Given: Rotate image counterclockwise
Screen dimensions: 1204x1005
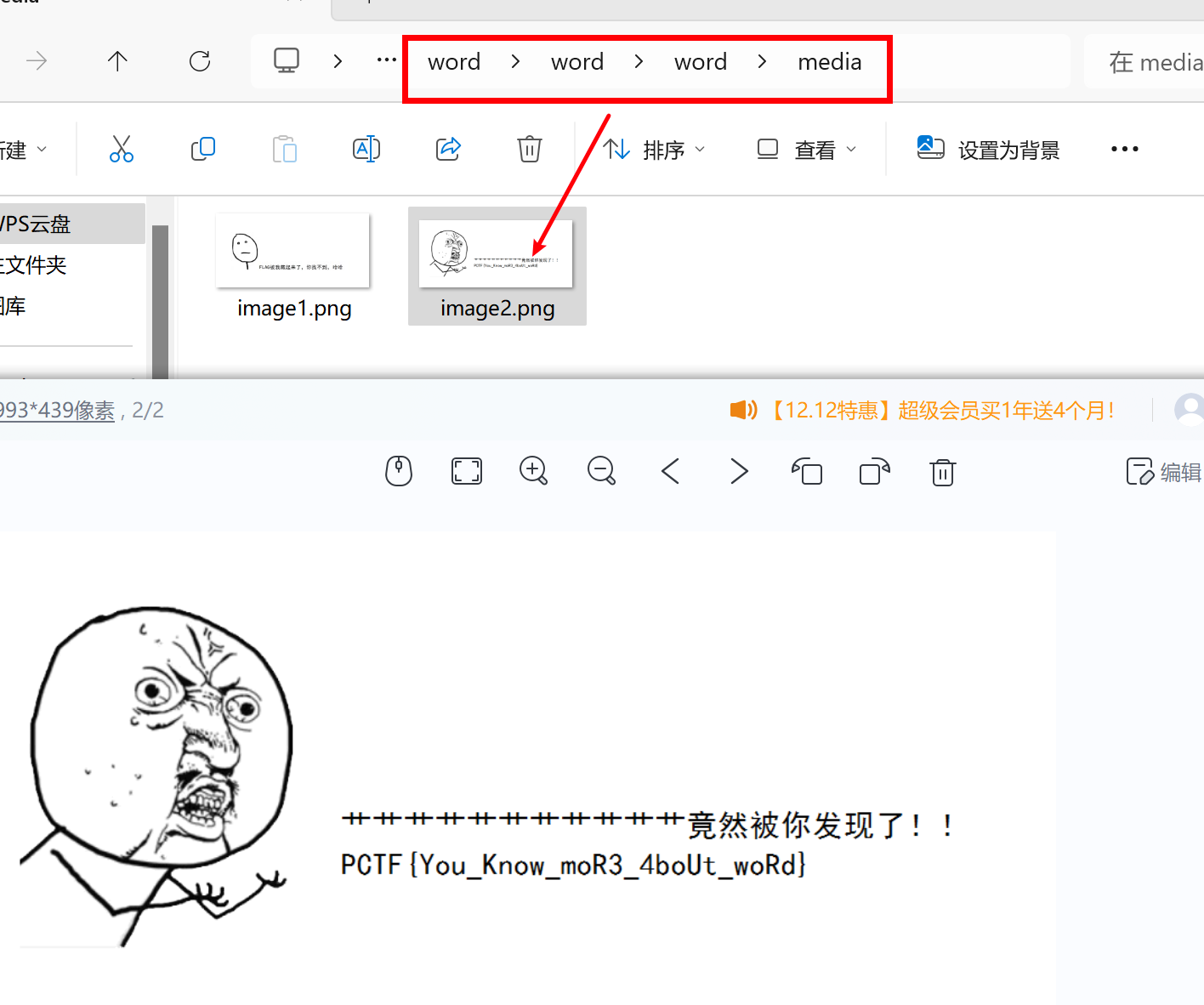Looking at the screenshot, I should [x=807, y=470].
